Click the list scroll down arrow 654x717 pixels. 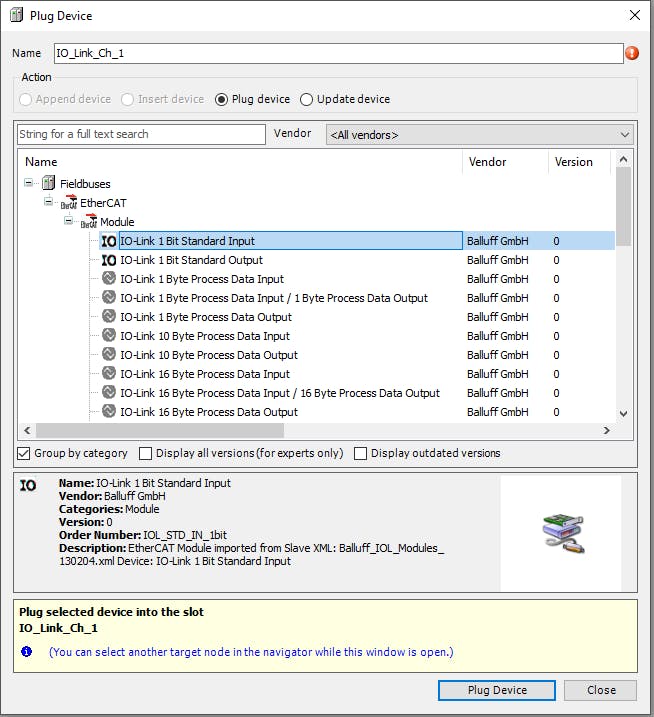623,413
